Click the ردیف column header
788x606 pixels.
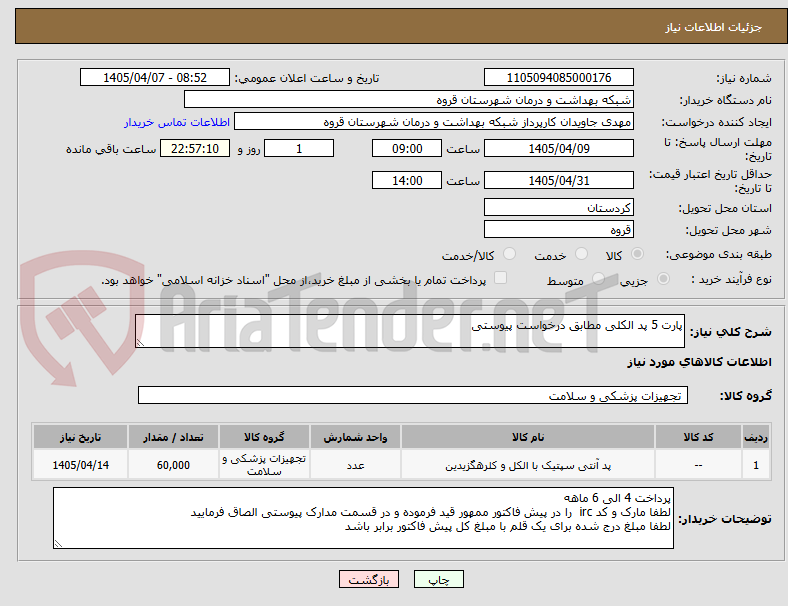point(755,437)
